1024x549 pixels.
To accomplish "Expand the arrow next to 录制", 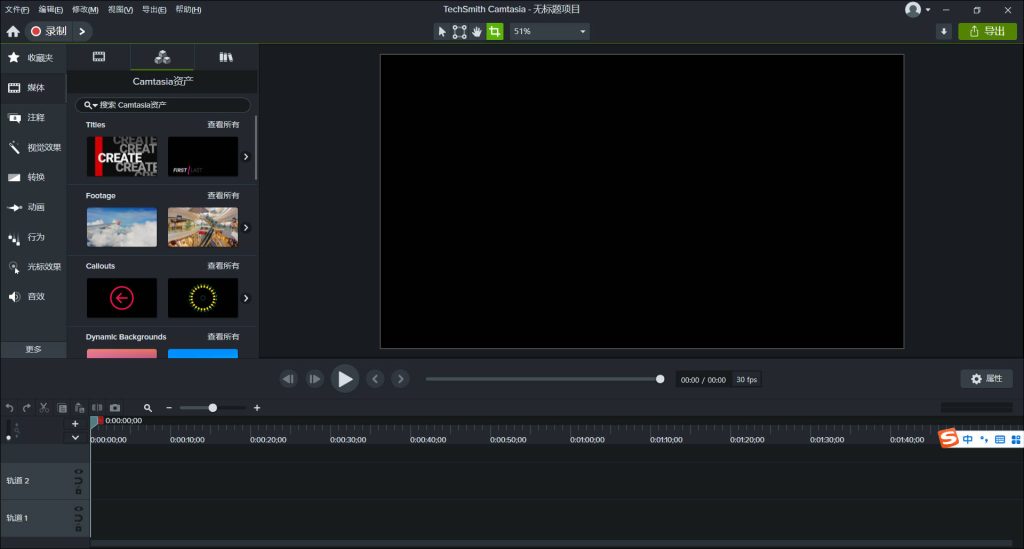I will (82, 31).
